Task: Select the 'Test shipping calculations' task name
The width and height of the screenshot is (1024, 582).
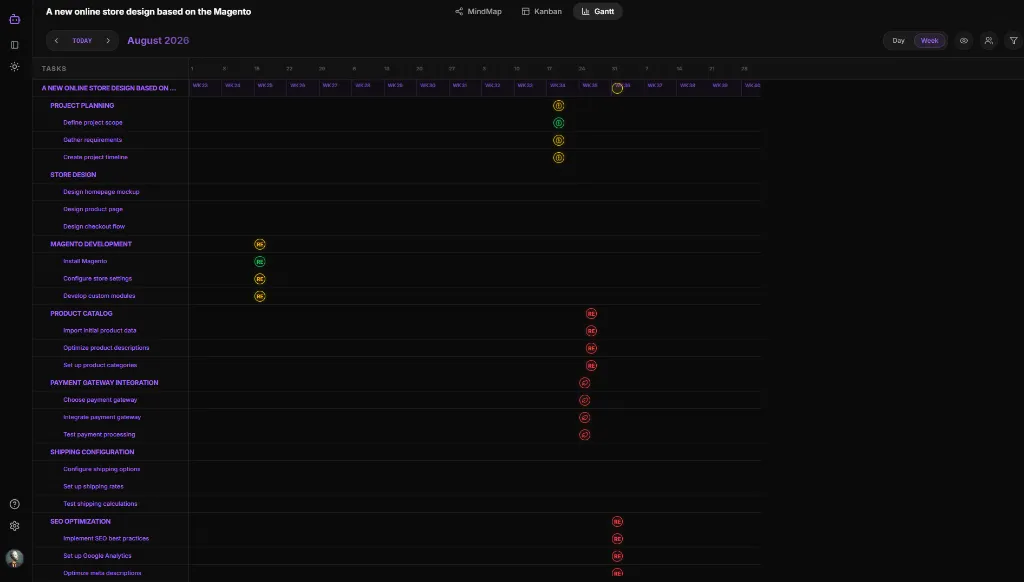Action: click(100, 504)
